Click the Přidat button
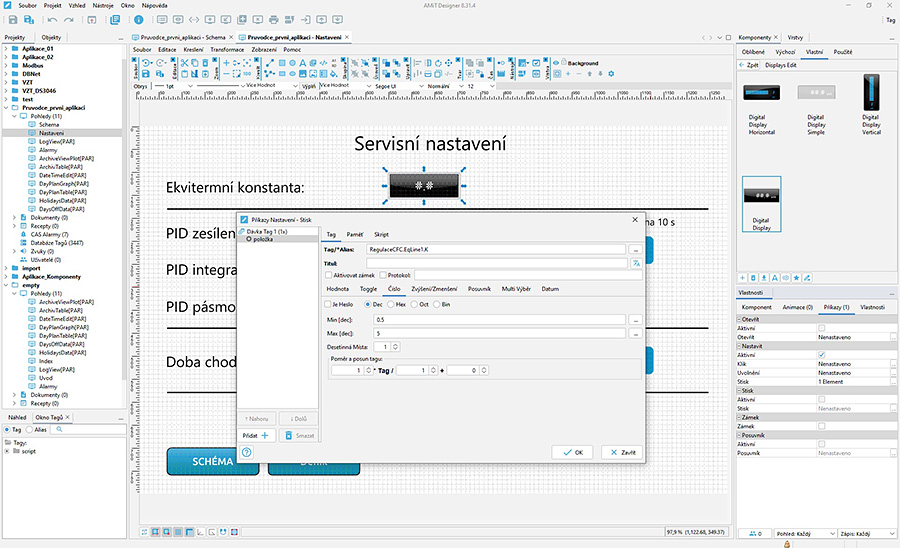The height and width of the screenshot is (548, 900). (256, 436)
